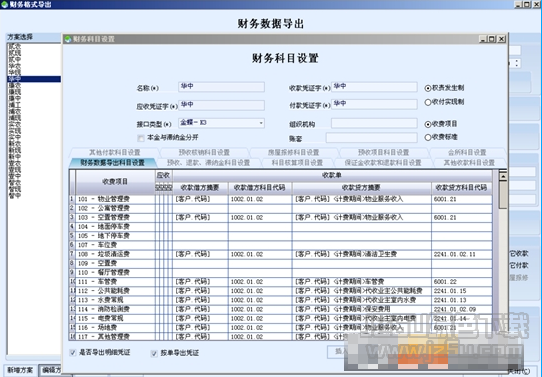The height and width of the screenshot is (377, 542).
Task: Click the 财务格式导出 main window icon
Action: point(4,4)
